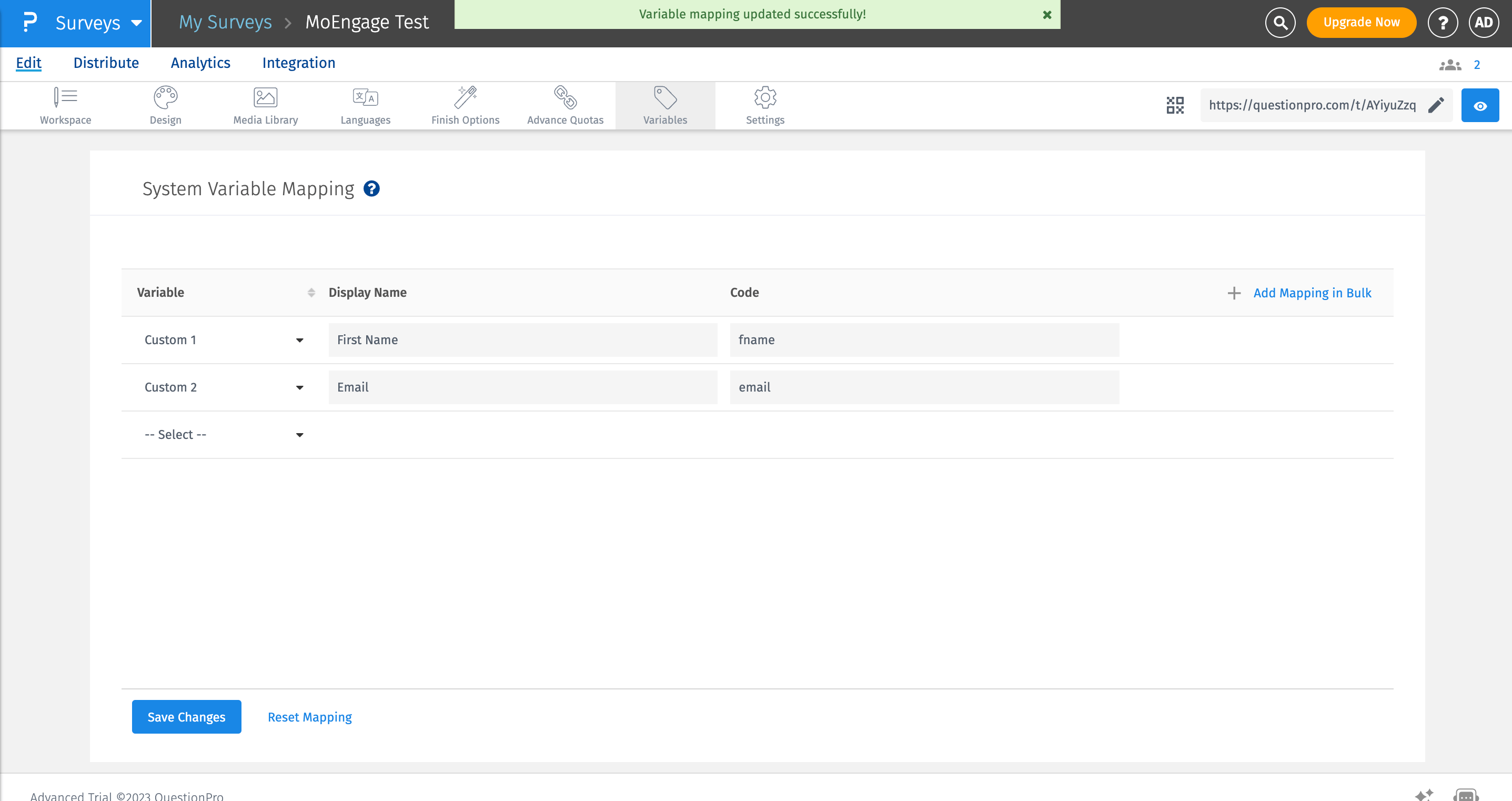Click the collaborator count 2
1512x801 pixels.
[1477, 65]
